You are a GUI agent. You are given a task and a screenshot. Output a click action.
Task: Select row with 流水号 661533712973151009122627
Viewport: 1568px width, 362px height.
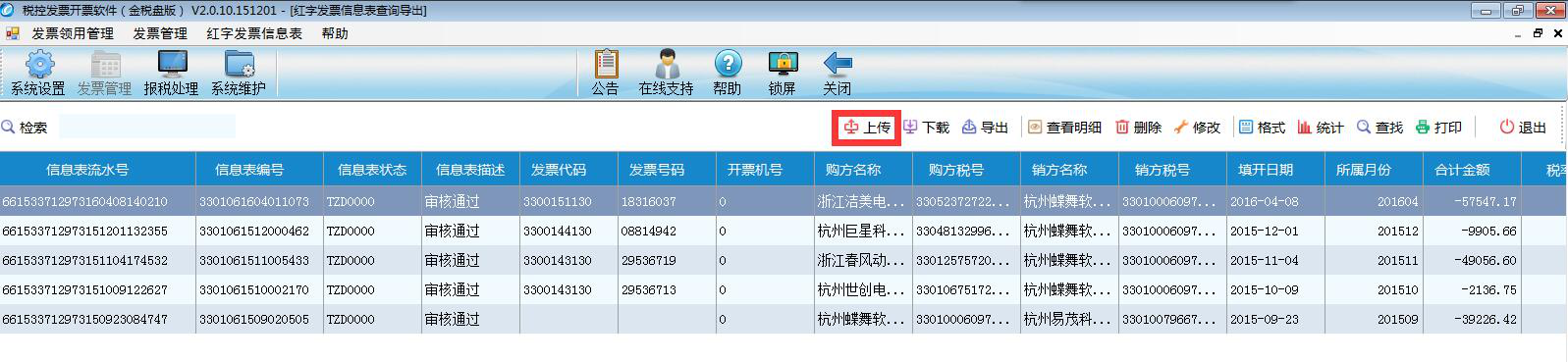click(783, 289)
